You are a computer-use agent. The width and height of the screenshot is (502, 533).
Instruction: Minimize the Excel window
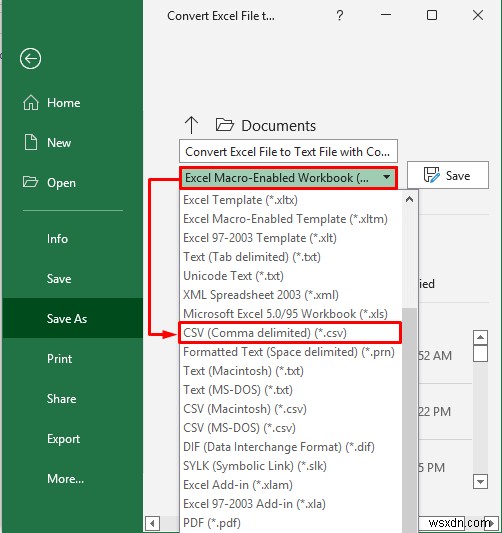(386, 15)
